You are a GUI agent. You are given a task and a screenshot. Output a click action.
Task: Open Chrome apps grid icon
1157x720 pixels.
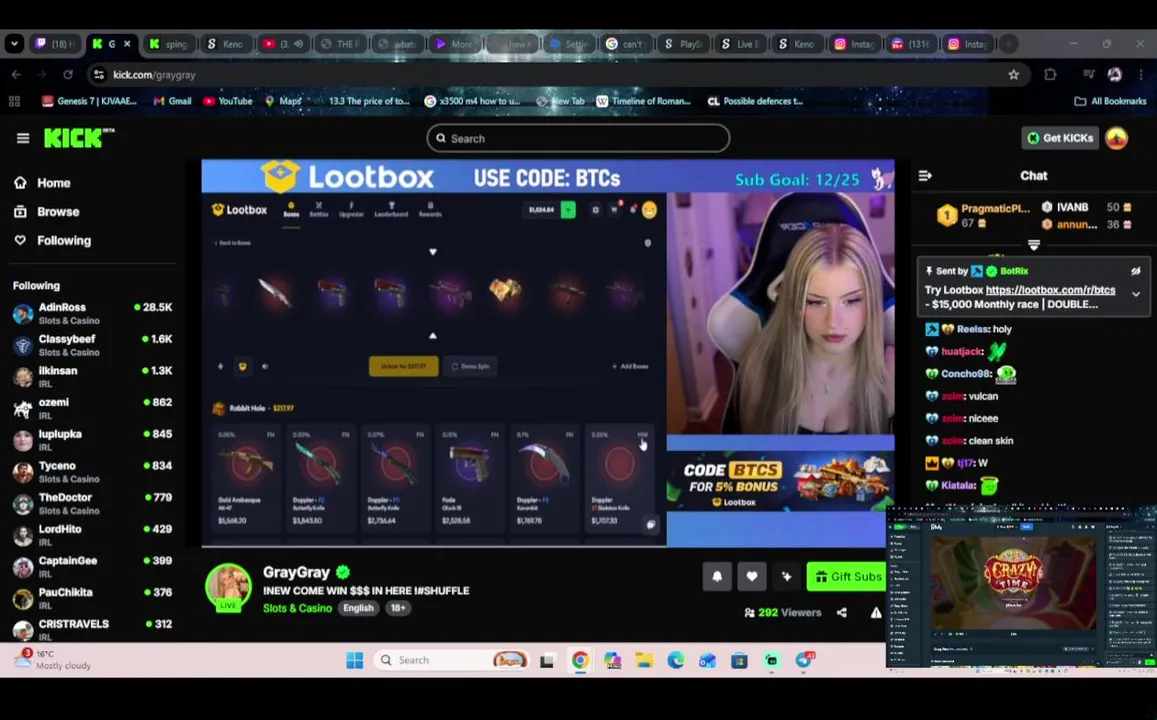click(x=14, y=101)
